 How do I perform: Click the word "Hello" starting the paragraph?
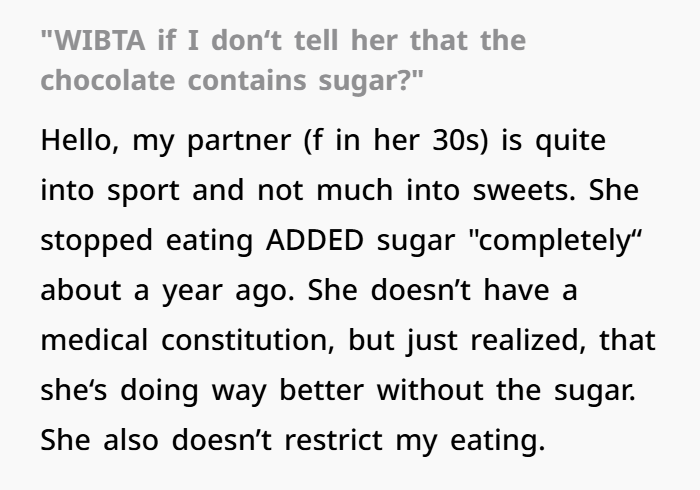76,141
